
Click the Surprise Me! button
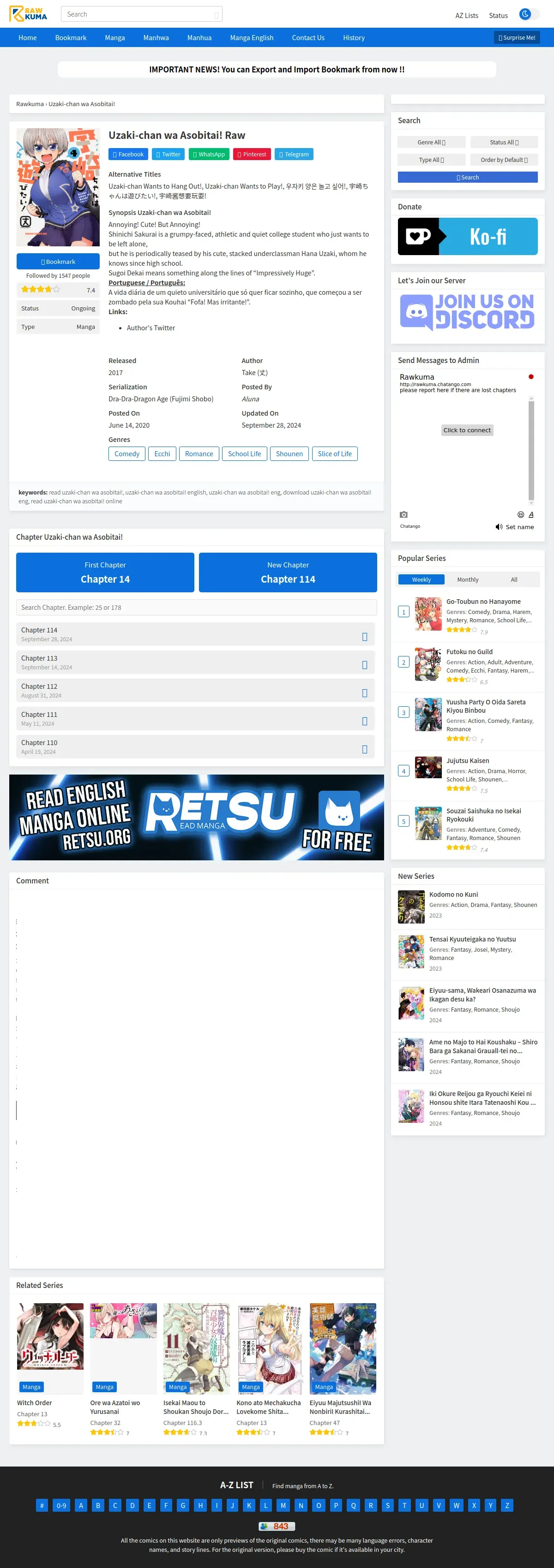(x=517, y=38)
